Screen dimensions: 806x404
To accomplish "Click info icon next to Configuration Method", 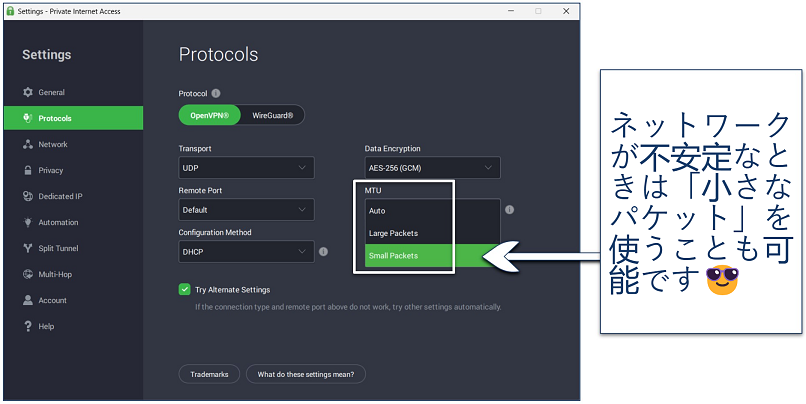I will point(323,252).
